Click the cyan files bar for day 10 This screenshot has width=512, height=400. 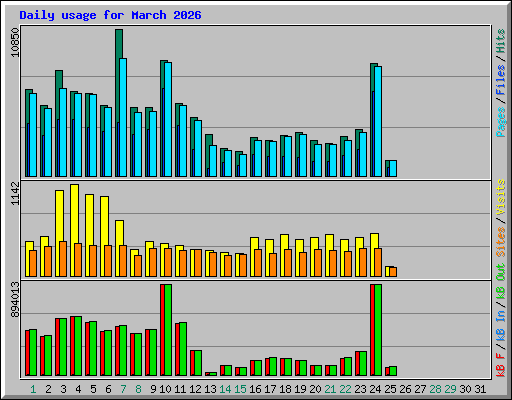(x=168, y=119)
